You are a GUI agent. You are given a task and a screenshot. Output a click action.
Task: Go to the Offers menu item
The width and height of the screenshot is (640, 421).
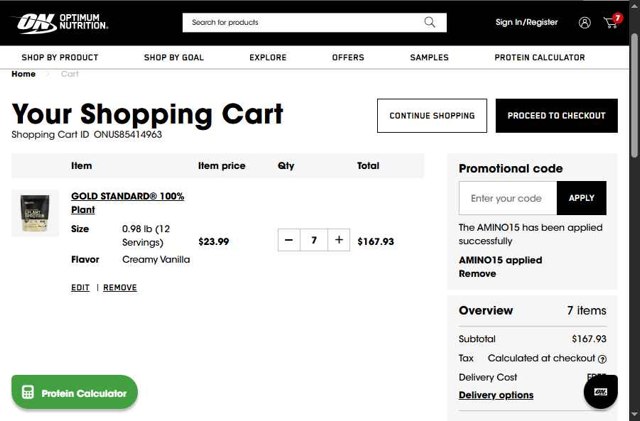348,58
